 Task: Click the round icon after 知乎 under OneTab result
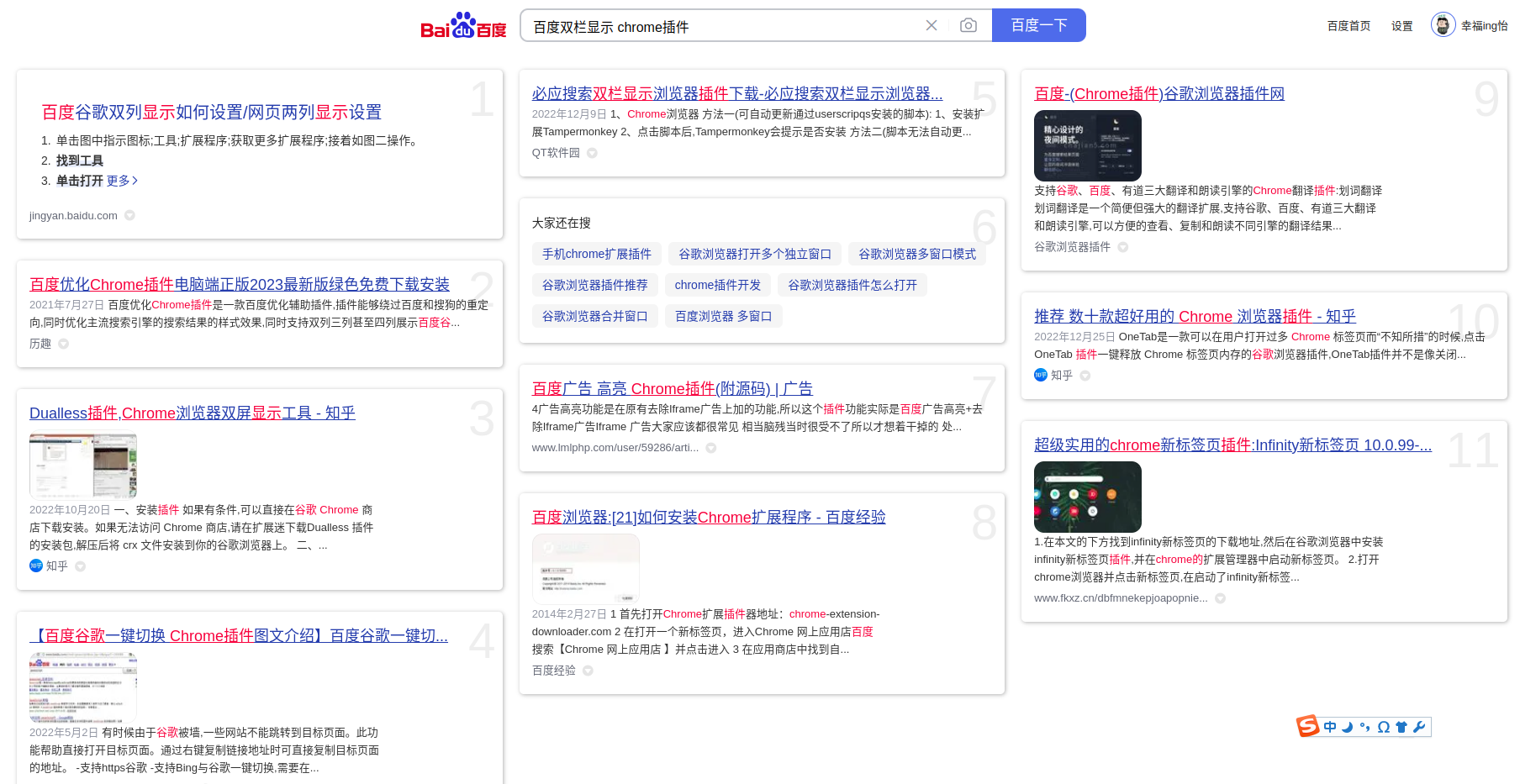(x=1085, y=376)
